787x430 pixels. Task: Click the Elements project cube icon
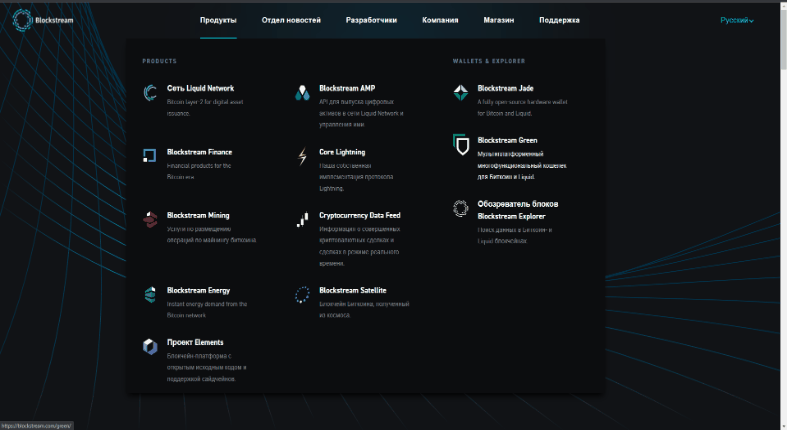coord(150,346)
